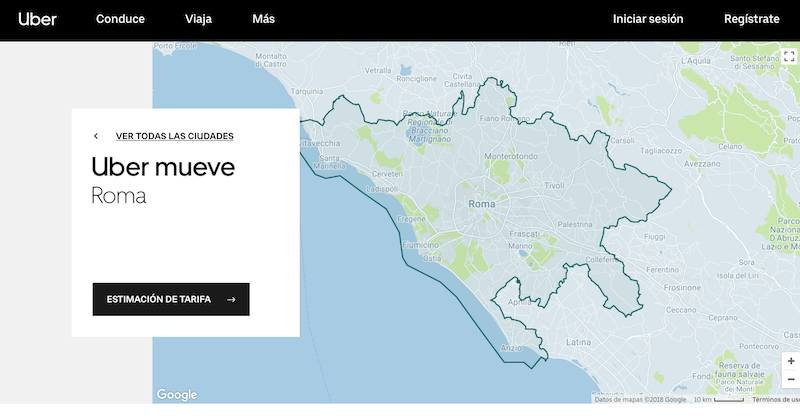Click the Ceccano map label

tap(681, 310)
